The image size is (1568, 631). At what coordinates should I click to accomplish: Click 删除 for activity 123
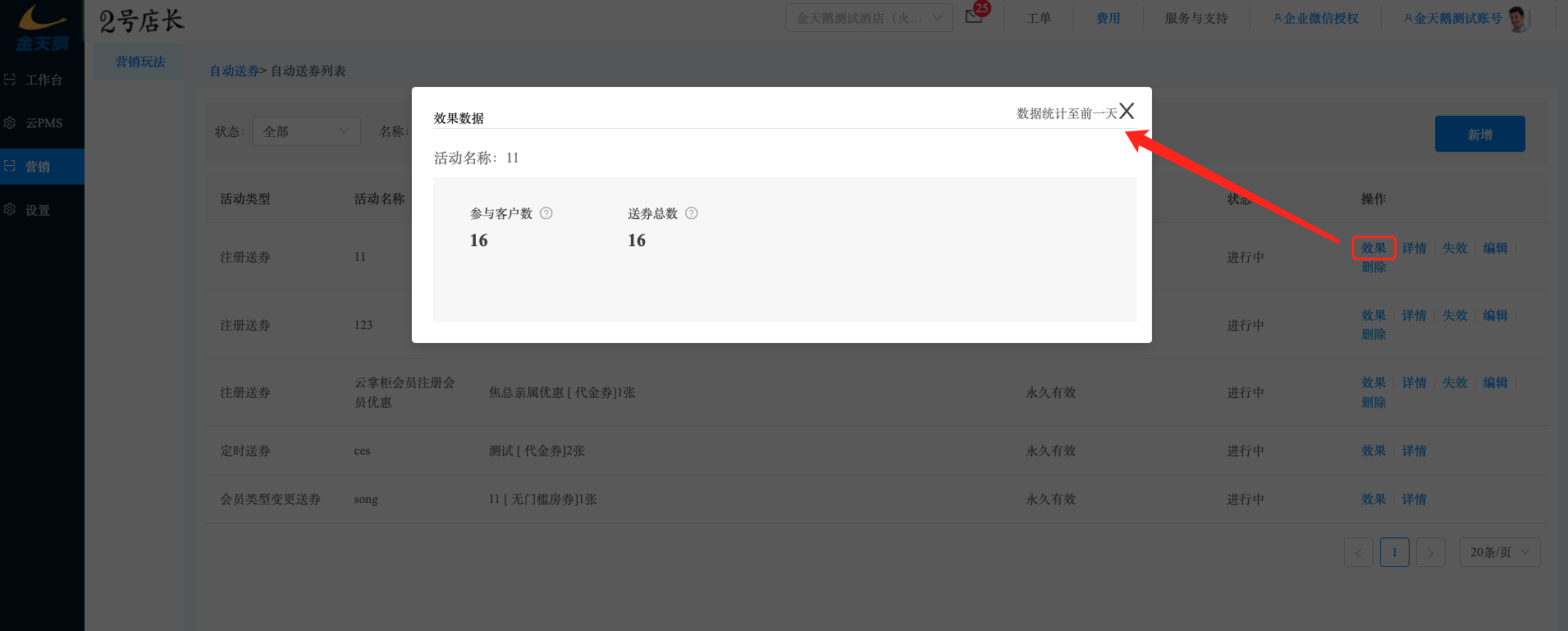pos(1374,335)
